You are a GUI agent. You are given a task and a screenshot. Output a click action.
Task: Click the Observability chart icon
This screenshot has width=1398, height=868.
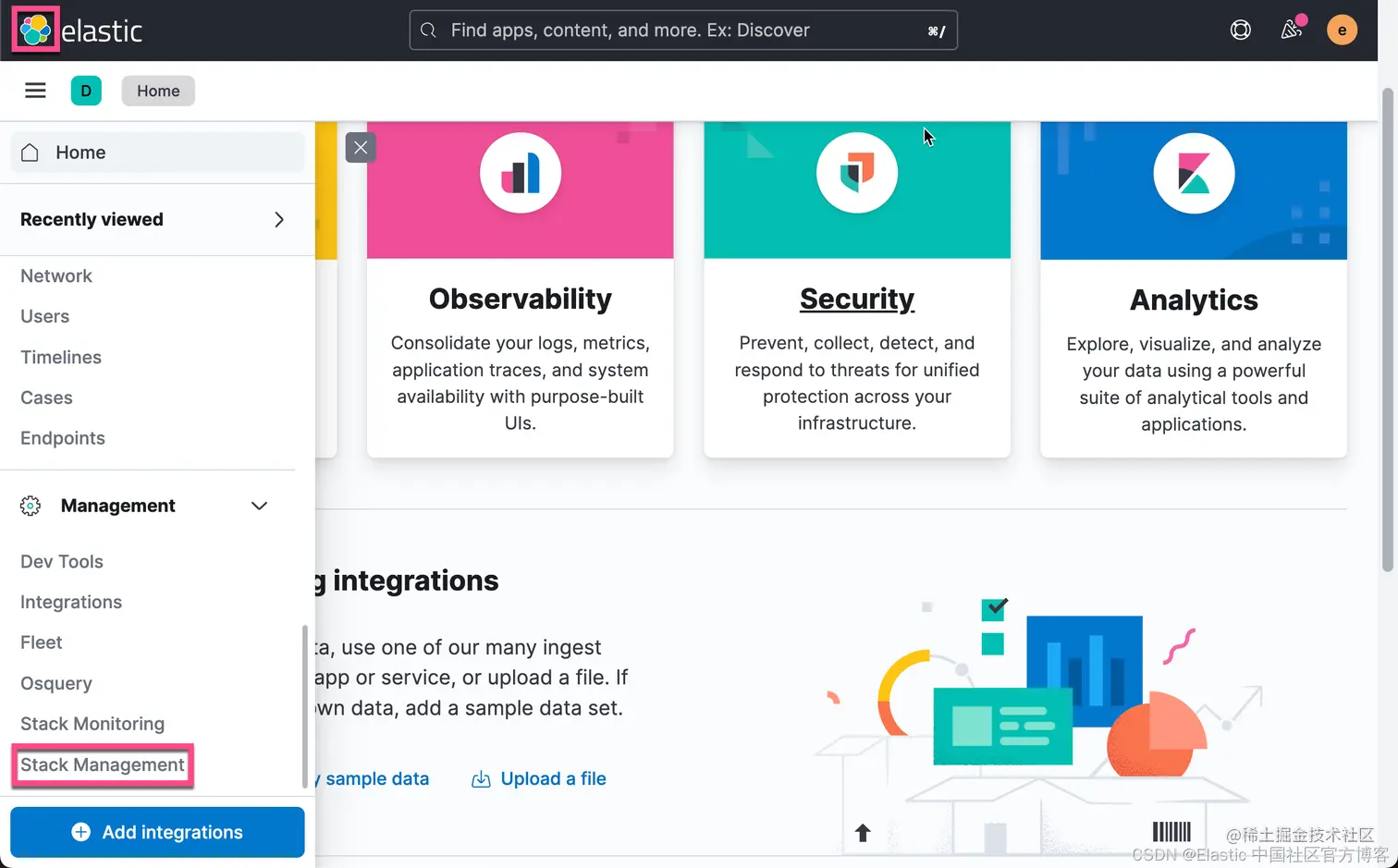521,173
